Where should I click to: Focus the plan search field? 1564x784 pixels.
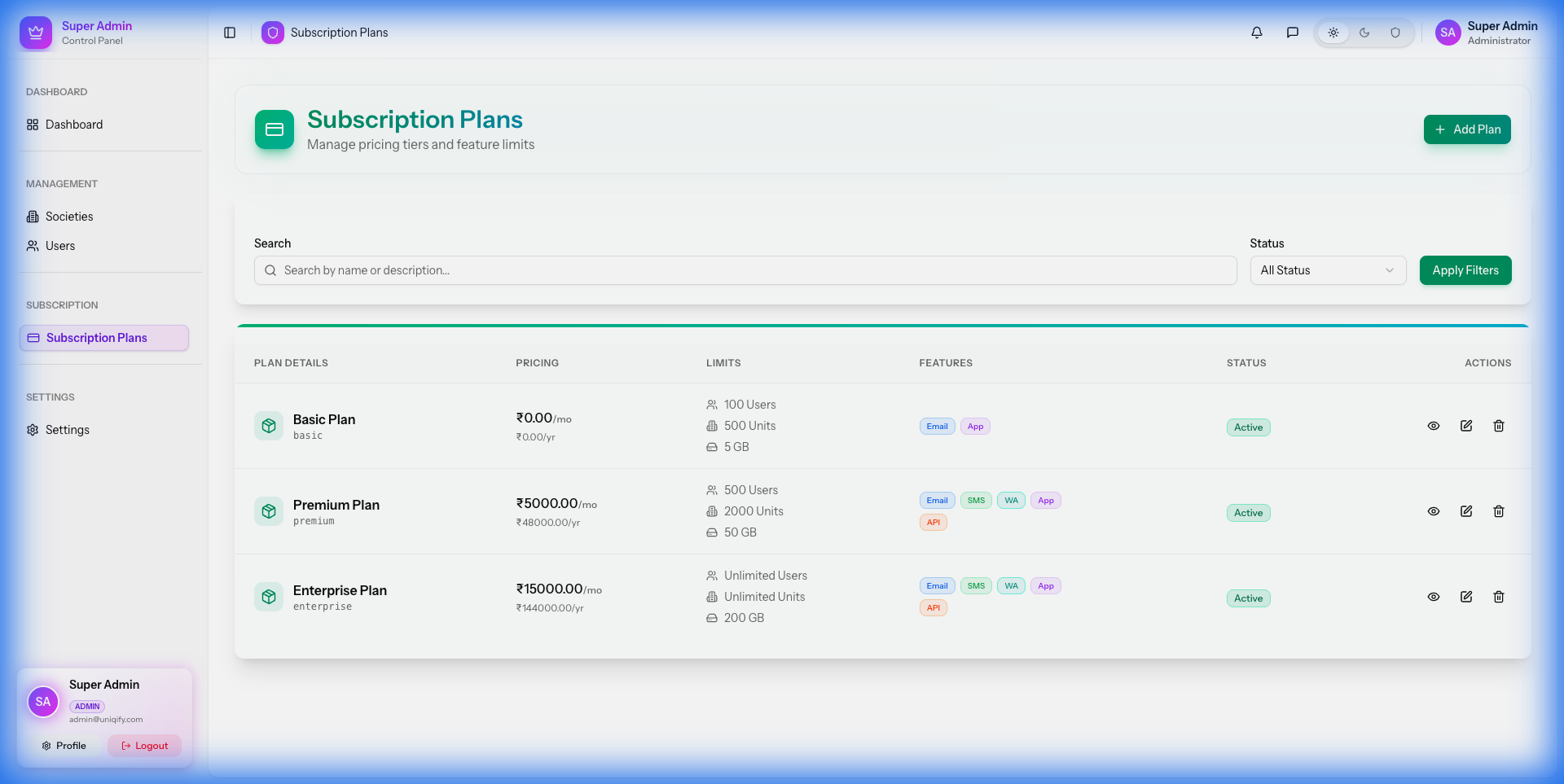745,270
